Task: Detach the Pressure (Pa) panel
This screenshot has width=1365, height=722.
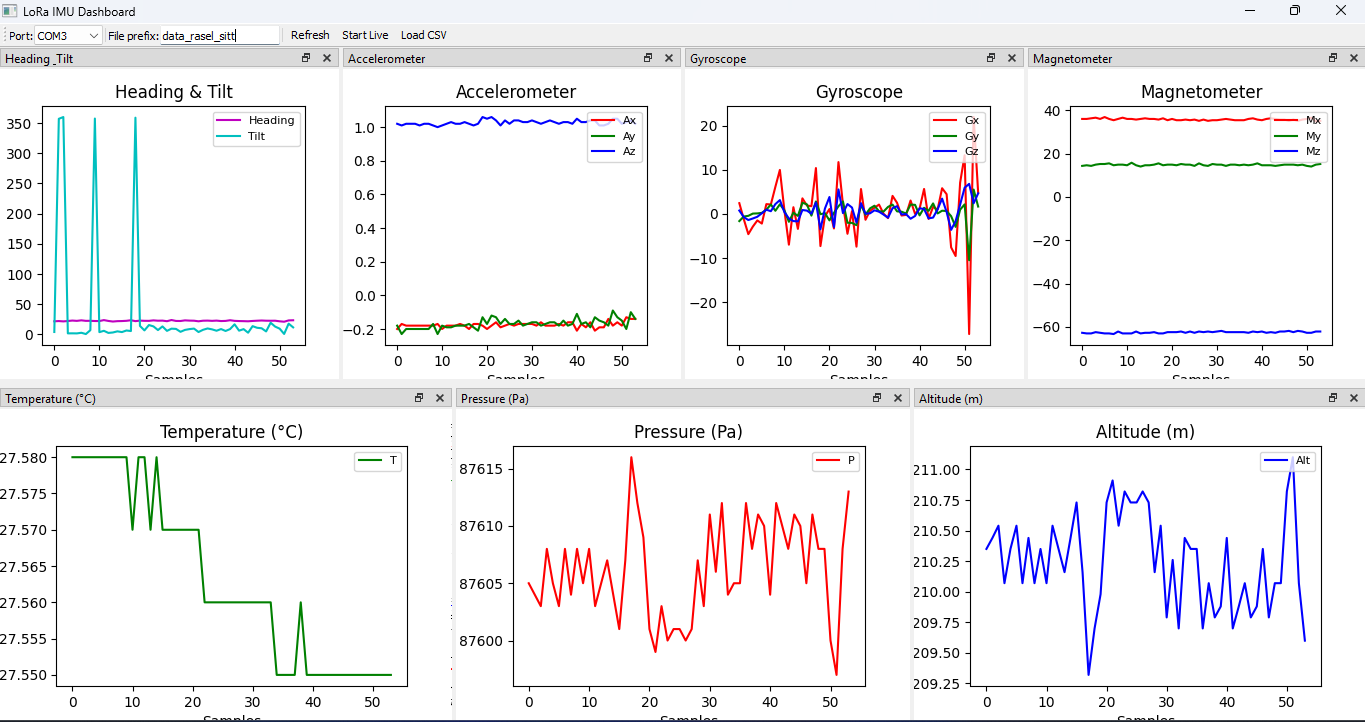Action: (x=876, y=398)
